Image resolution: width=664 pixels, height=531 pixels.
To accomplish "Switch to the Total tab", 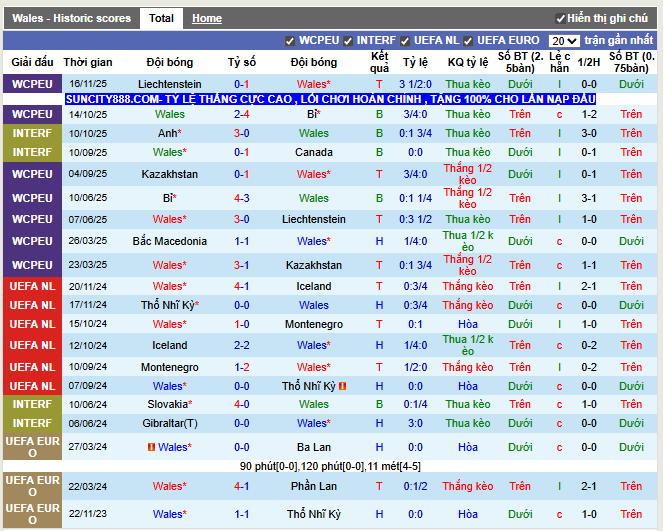I will click(x=161, y=18).
